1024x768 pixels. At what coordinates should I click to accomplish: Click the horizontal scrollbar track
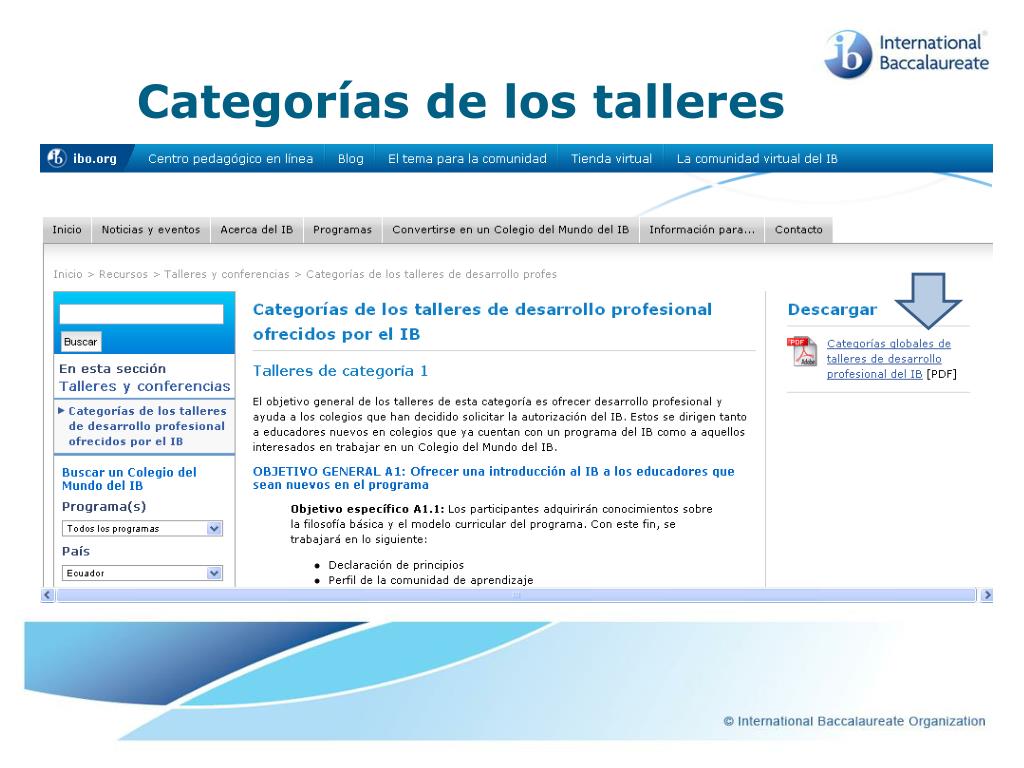tap(516, 595)
